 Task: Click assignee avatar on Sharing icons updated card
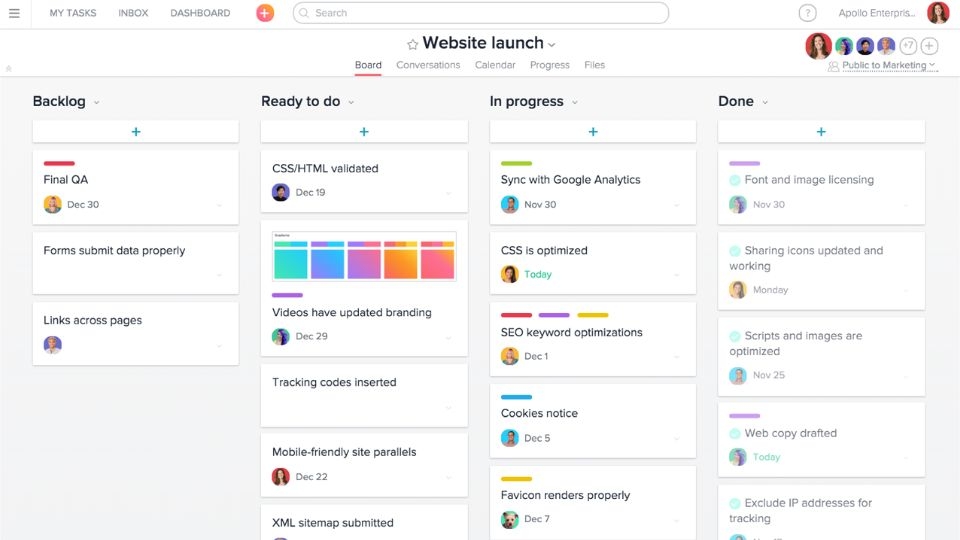click(x=738, y=290)
